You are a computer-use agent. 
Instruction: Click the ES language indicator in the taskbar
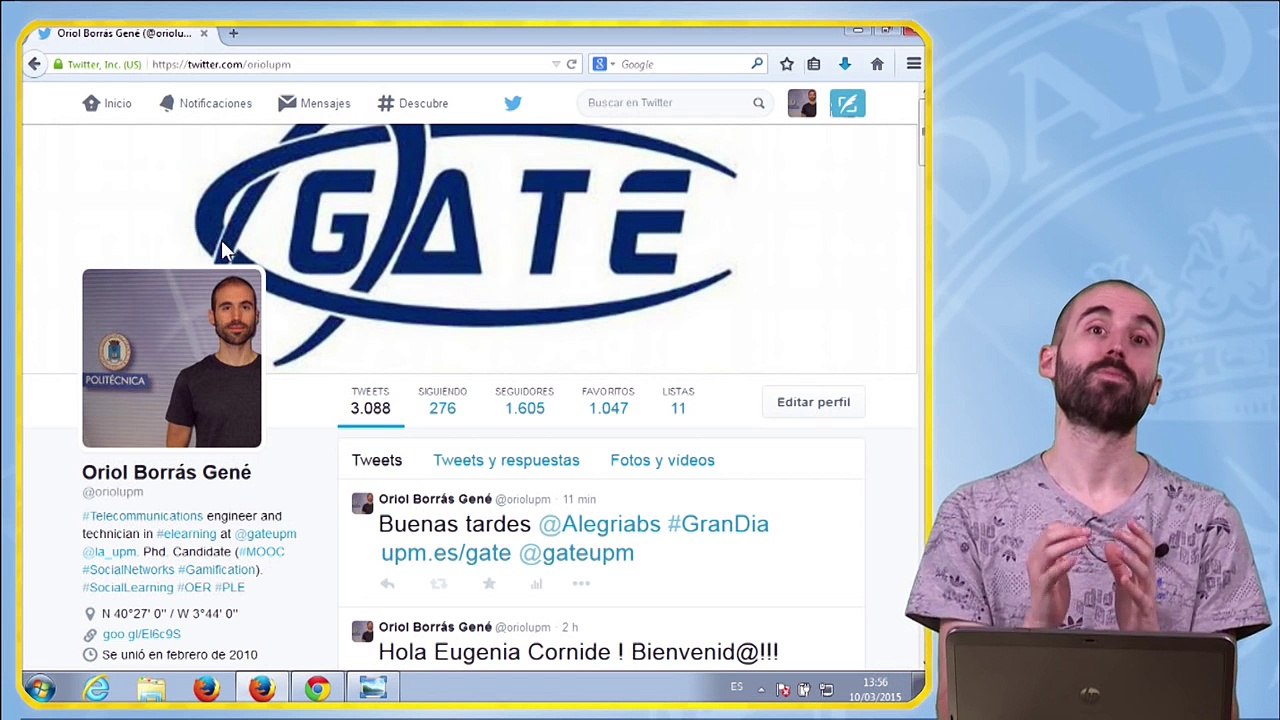click(737, 687)
